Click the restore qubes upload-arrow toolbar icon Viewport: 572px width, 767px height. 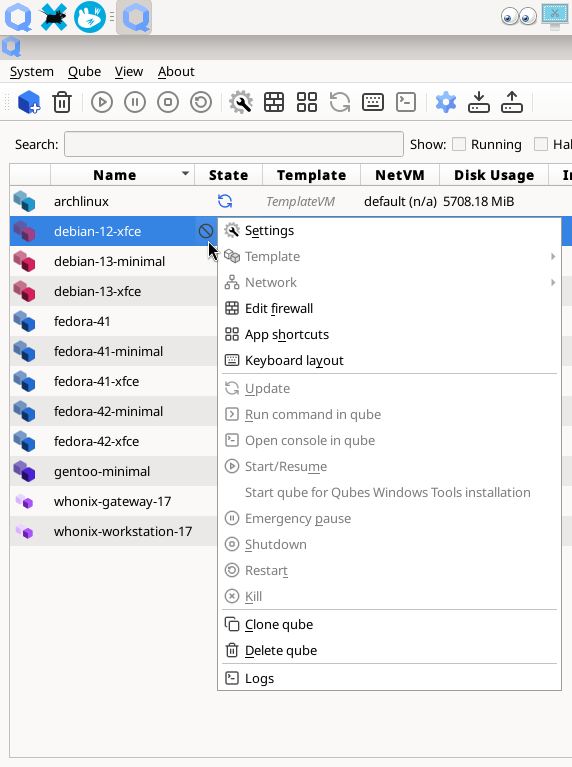[512, 102]
